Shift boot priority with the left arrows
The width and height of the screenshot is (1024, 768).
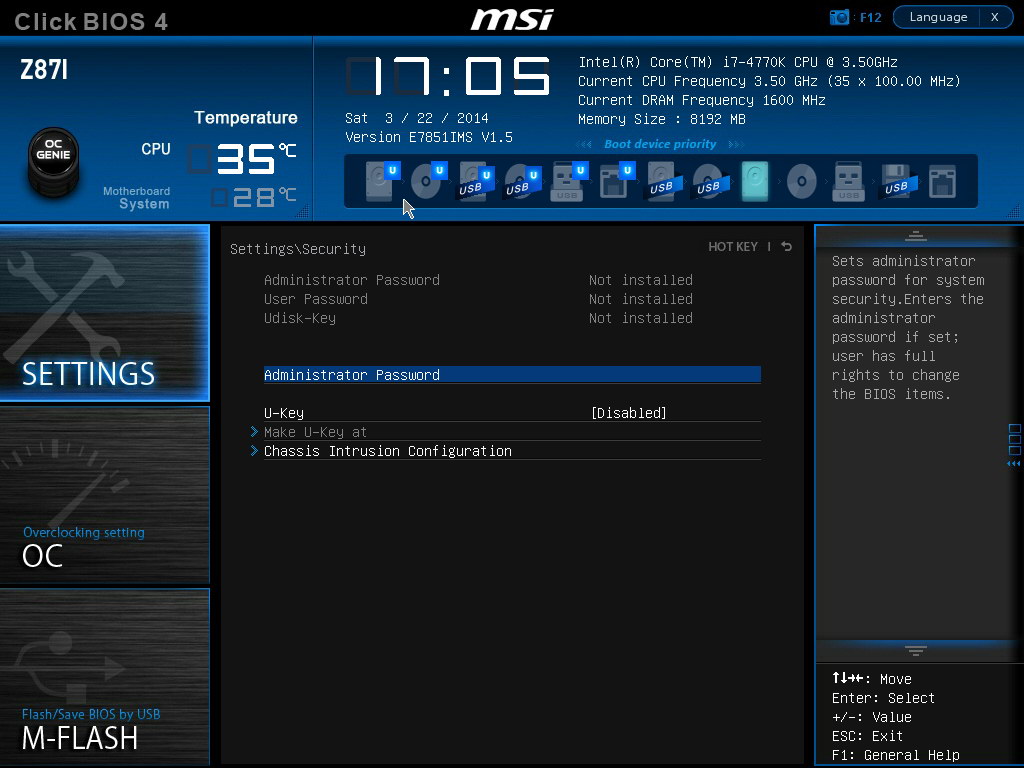point(584,144)
